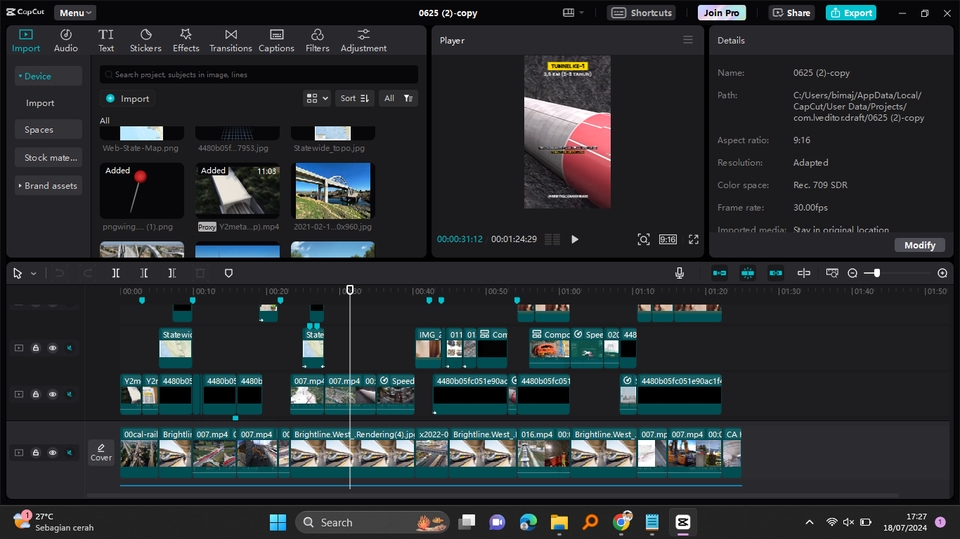Click the Modify button in Details panel
Image resolution: width=960 pixels, height=539 pixels.
click(919, 245)
